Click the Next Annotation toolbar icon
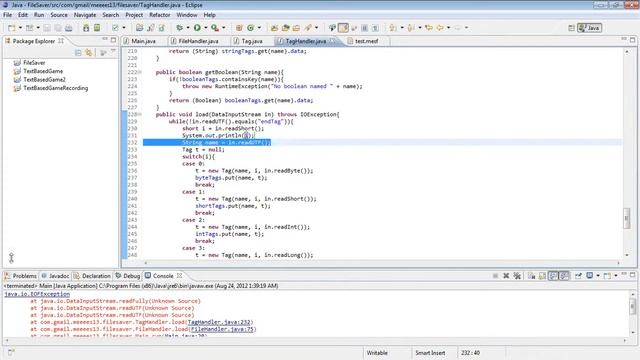640x360 pixels. [x=393, y=28]
